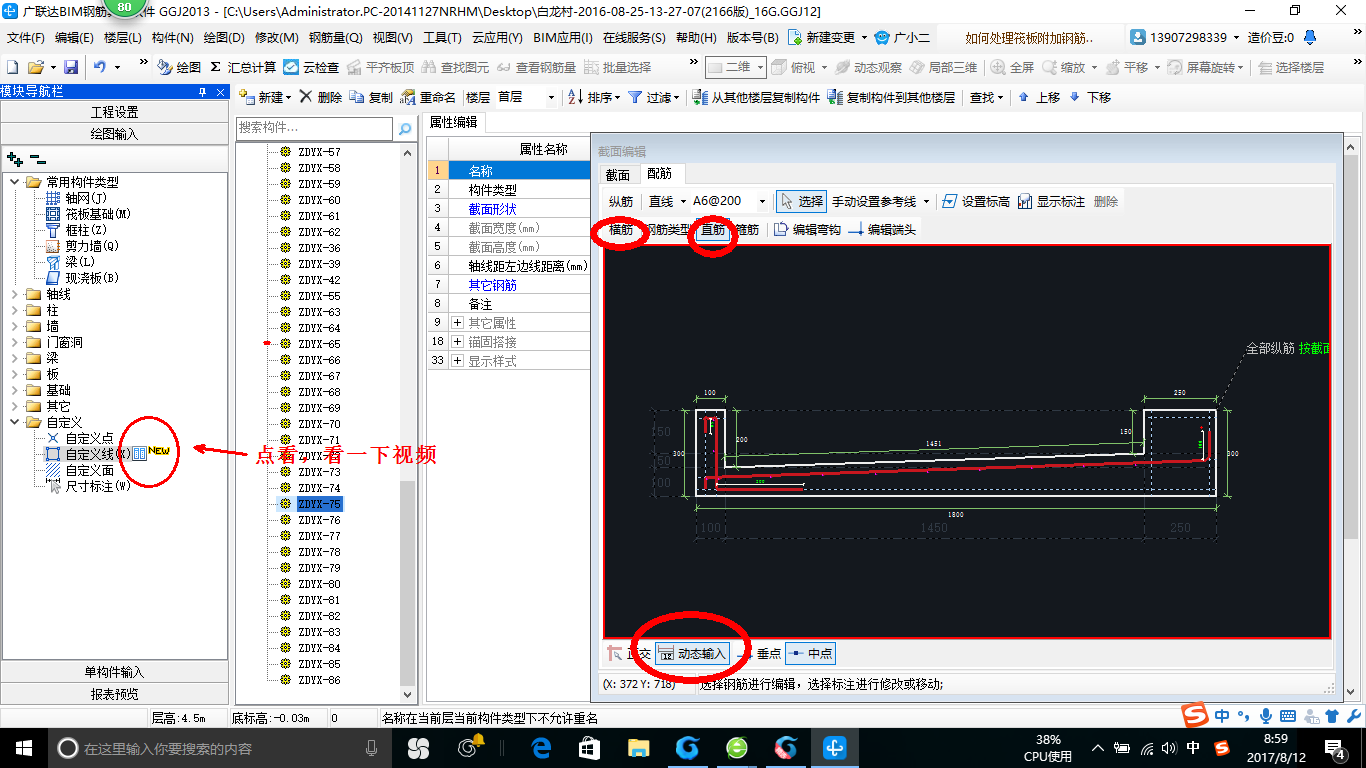This screenshot has width=1366, height=768.
Task: Click 设置标高 in section editor
Action: [976, 201]
